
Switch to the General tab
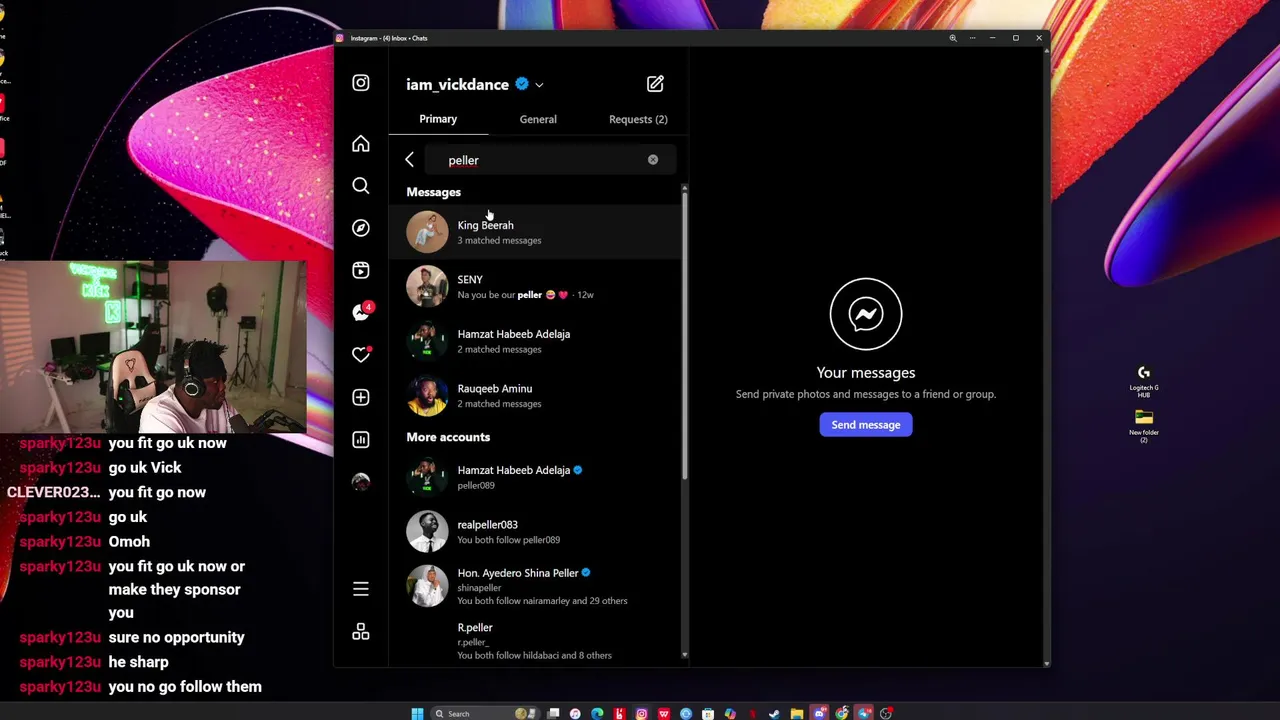point(538,119)
